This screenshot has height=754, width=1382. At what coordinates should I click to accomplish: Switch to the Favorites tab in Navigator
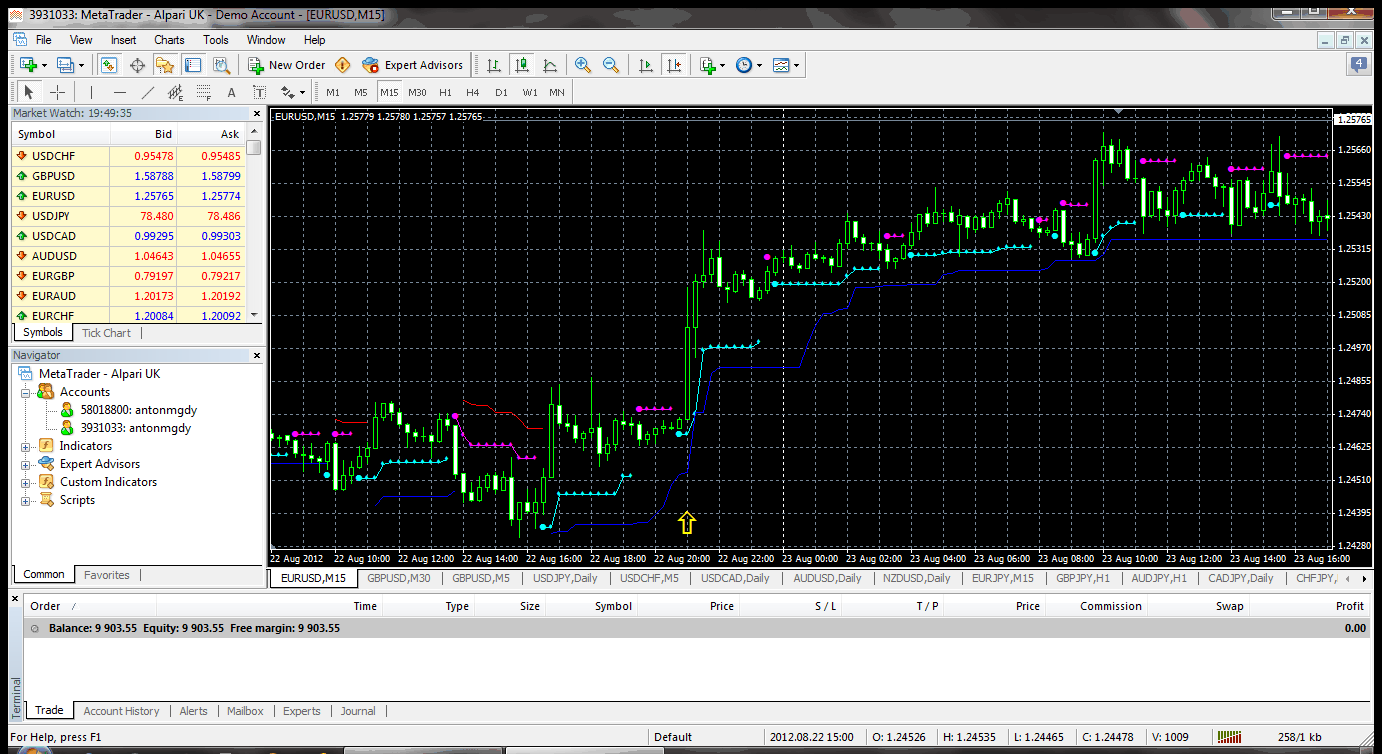(x=107, y=575)
